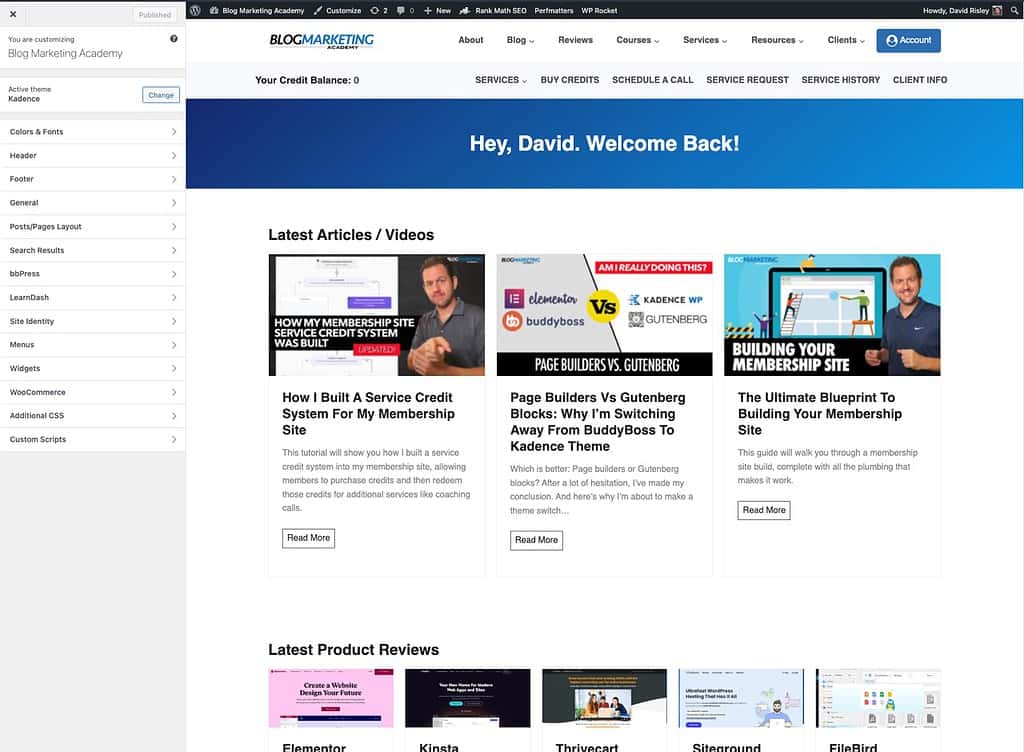Open Rank Math SEO menu
The image size is (1024, 752).
click(493, 10)
